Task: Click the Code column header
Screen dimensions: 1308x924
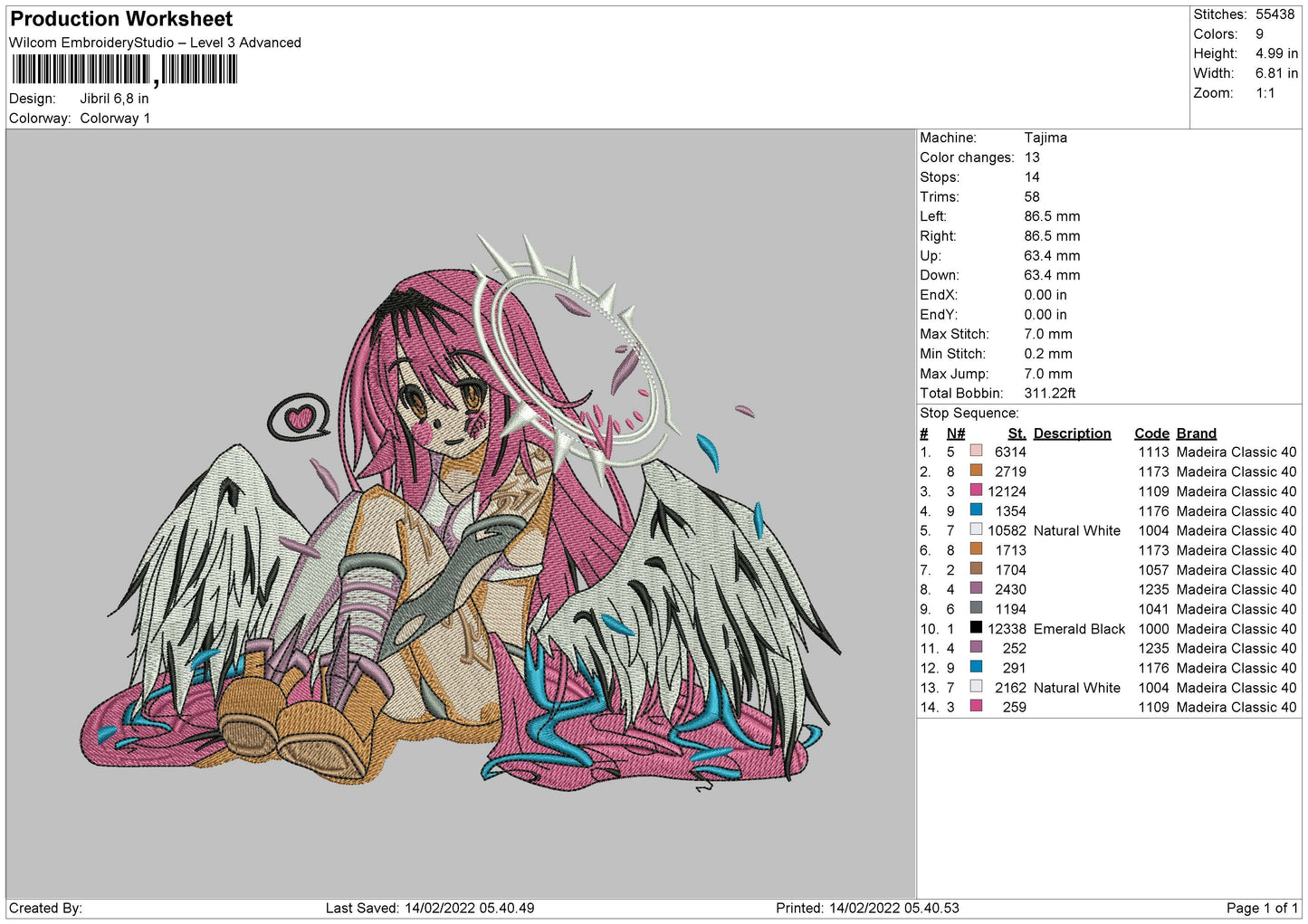Action: [1151, 433]
